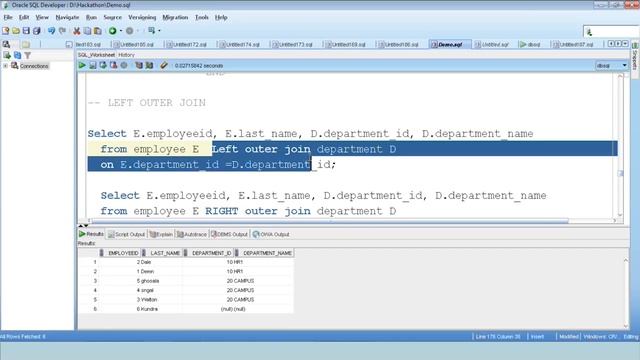Click the Open folder icon in toolbar
640x360 pixels.
pyautogui.click(x=16, y=31)
